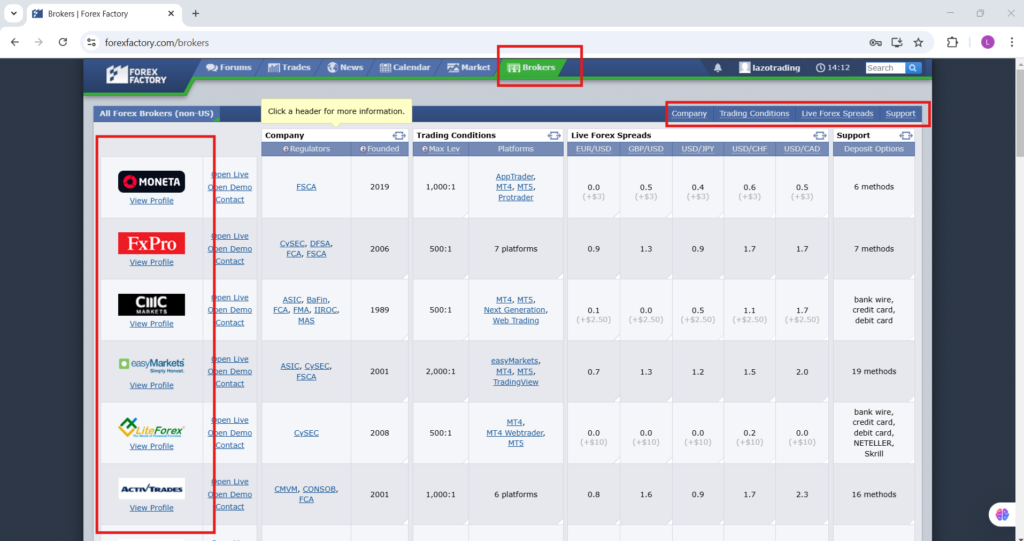Image resolution: width=1024 pixels, height=541 pixels.
Task: Click the Max Lev column header
Action: pyautogui.click(x=441, y=149)
